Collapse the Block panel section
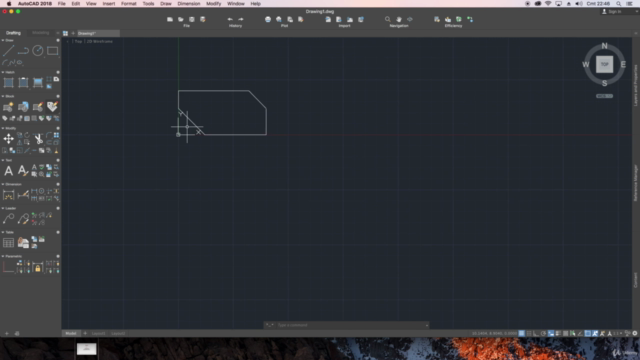This screenshot has height=360, width=640. click(x=3, y=96)
